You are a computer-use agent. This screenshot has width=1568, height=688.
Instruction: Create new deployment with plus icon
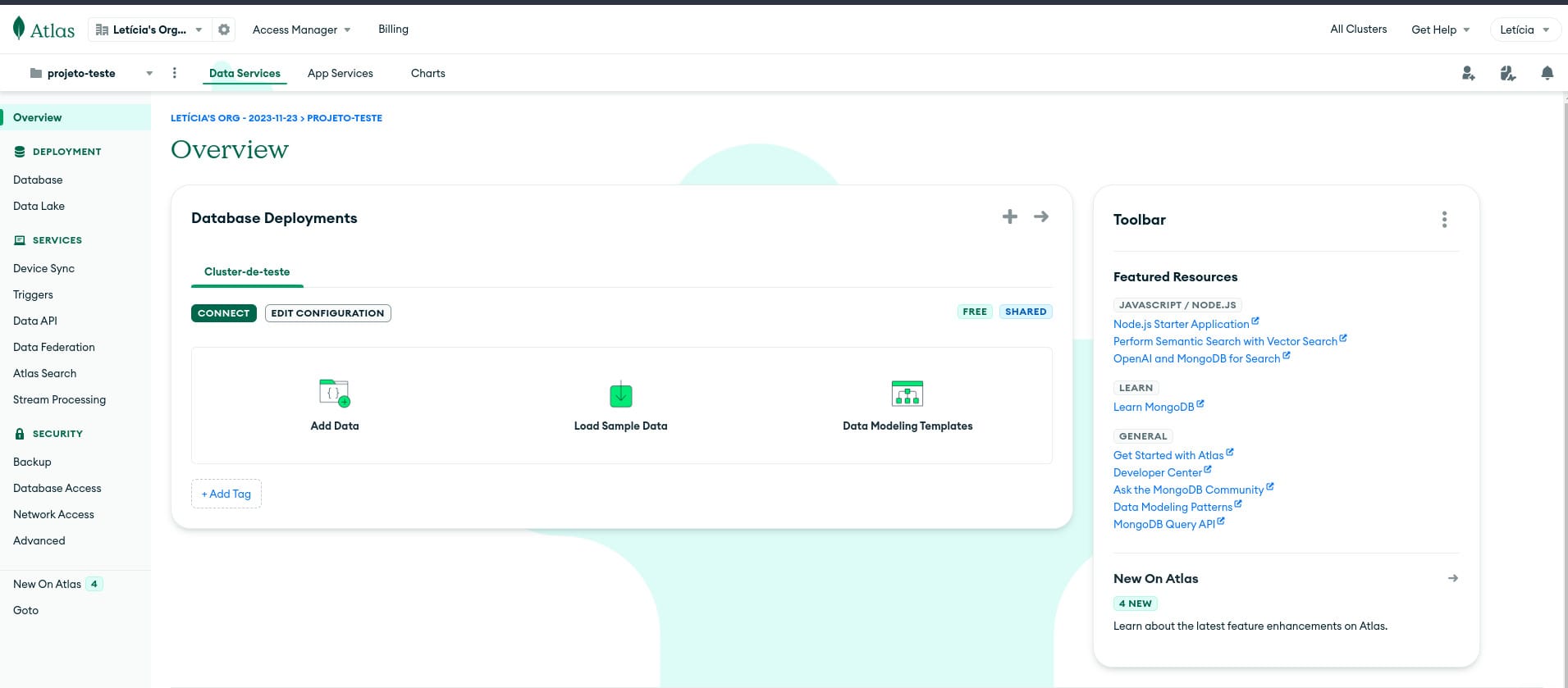tap(1010, 216)
